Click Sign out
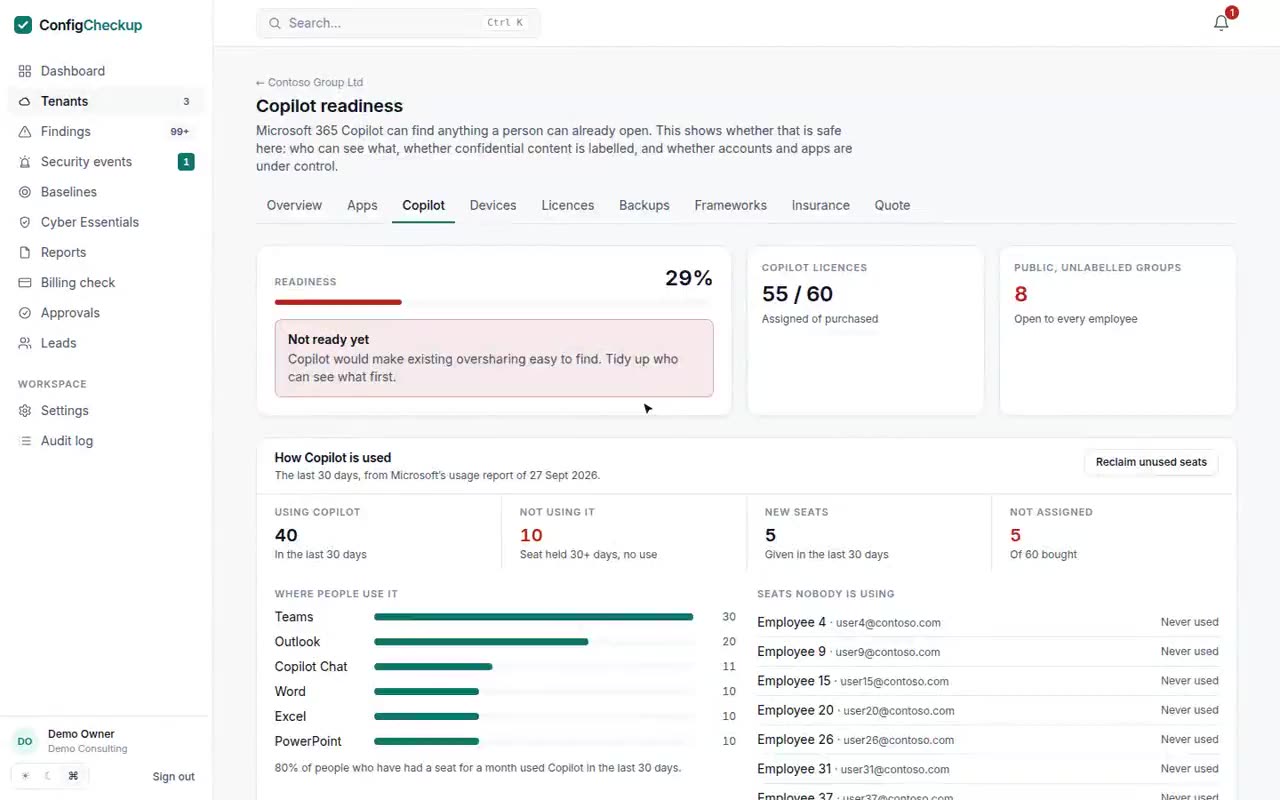 coord(174,777)
